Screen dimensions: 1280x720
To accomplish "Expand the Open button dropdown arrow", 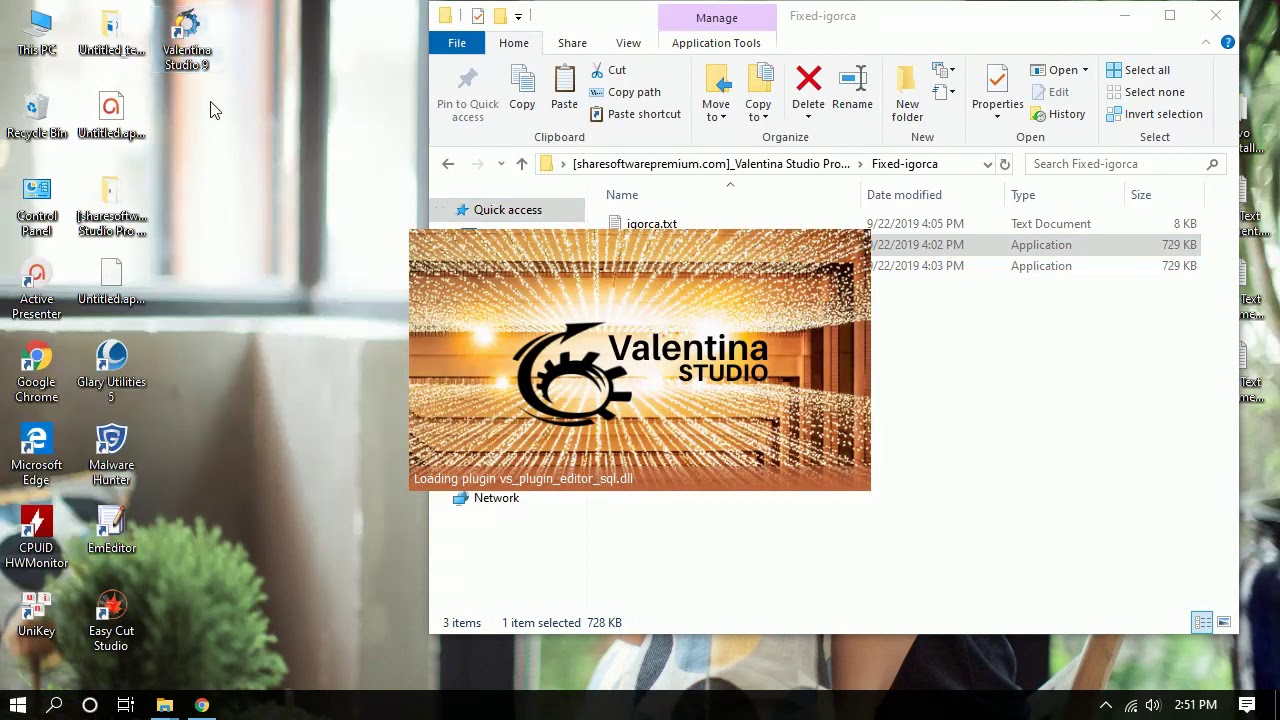I will coord(1085,70).
